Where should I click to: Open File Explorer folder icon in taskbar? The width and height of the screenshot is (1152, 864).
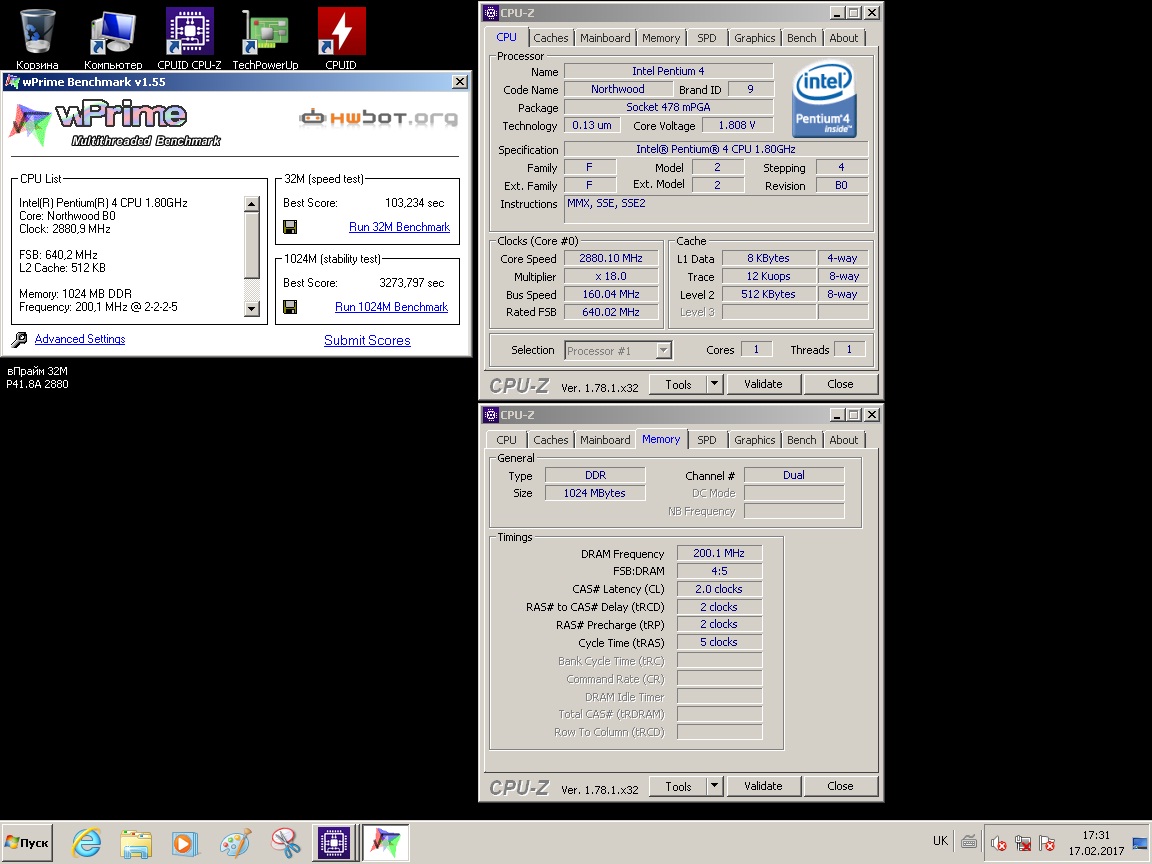coord(136,843)
